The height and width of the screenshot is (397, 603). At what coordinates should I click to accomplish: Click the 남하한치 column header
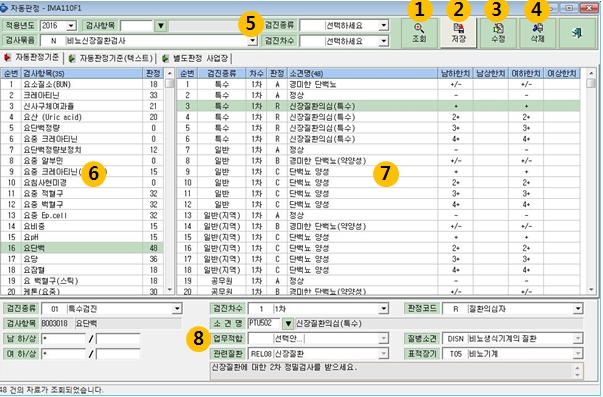tap(455, 73)
